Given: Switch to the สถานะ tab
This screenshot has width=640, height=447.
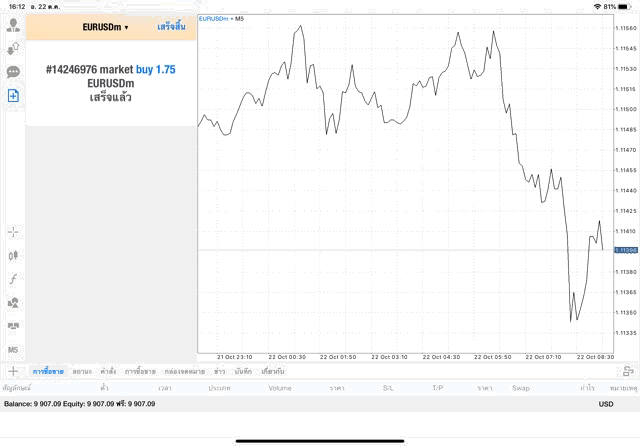Looking at the screenshot, I should pyautogui.click(x=82, y=371).
